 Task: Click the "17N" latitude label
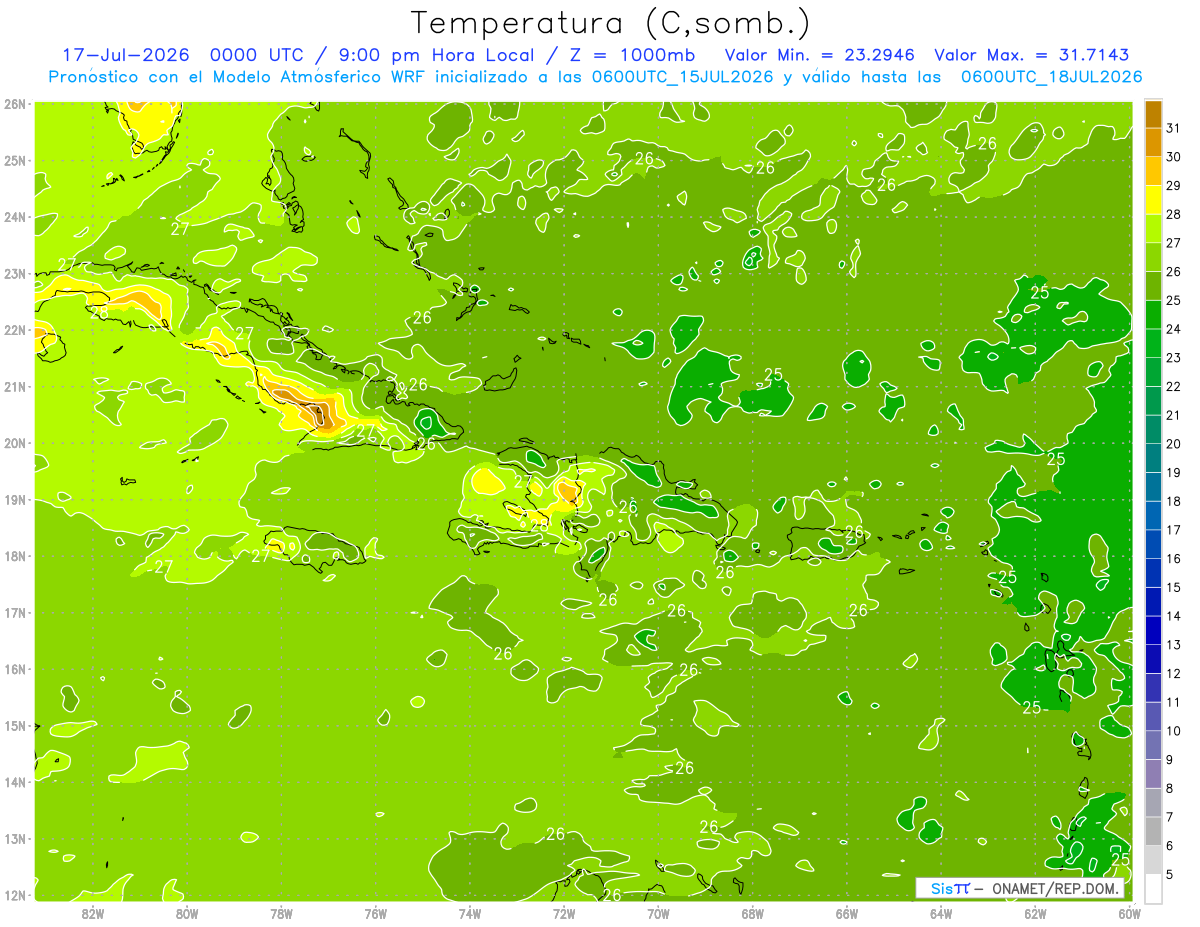tap(15, 613)
